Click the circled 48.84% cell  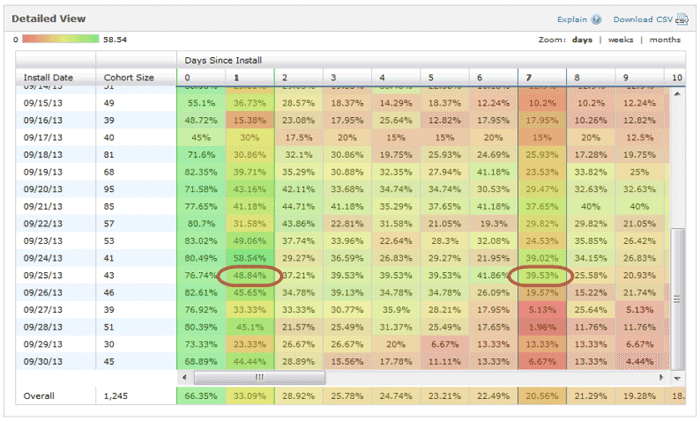tap(250, 275)
